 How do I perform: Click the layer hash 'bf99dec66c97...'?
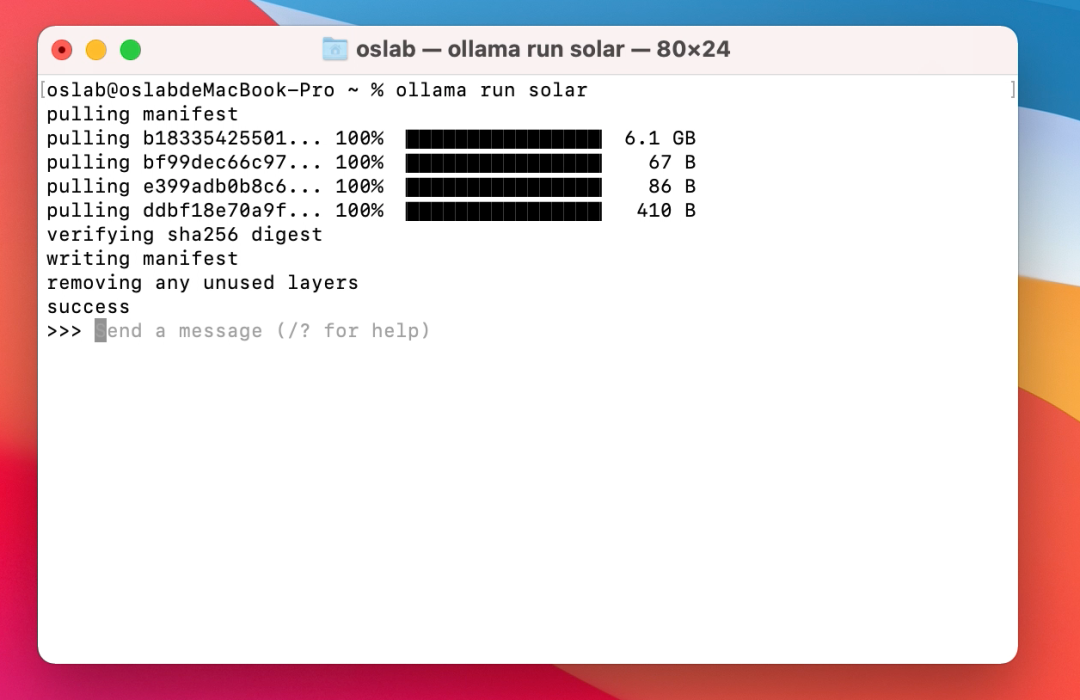pyautogui.click(x=232, y=163)
